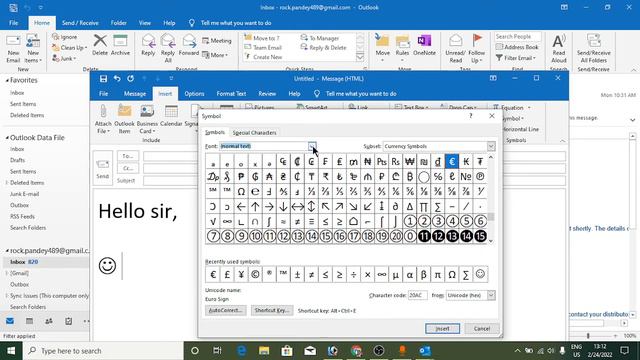Click the AutoCorrect... button

225,310
